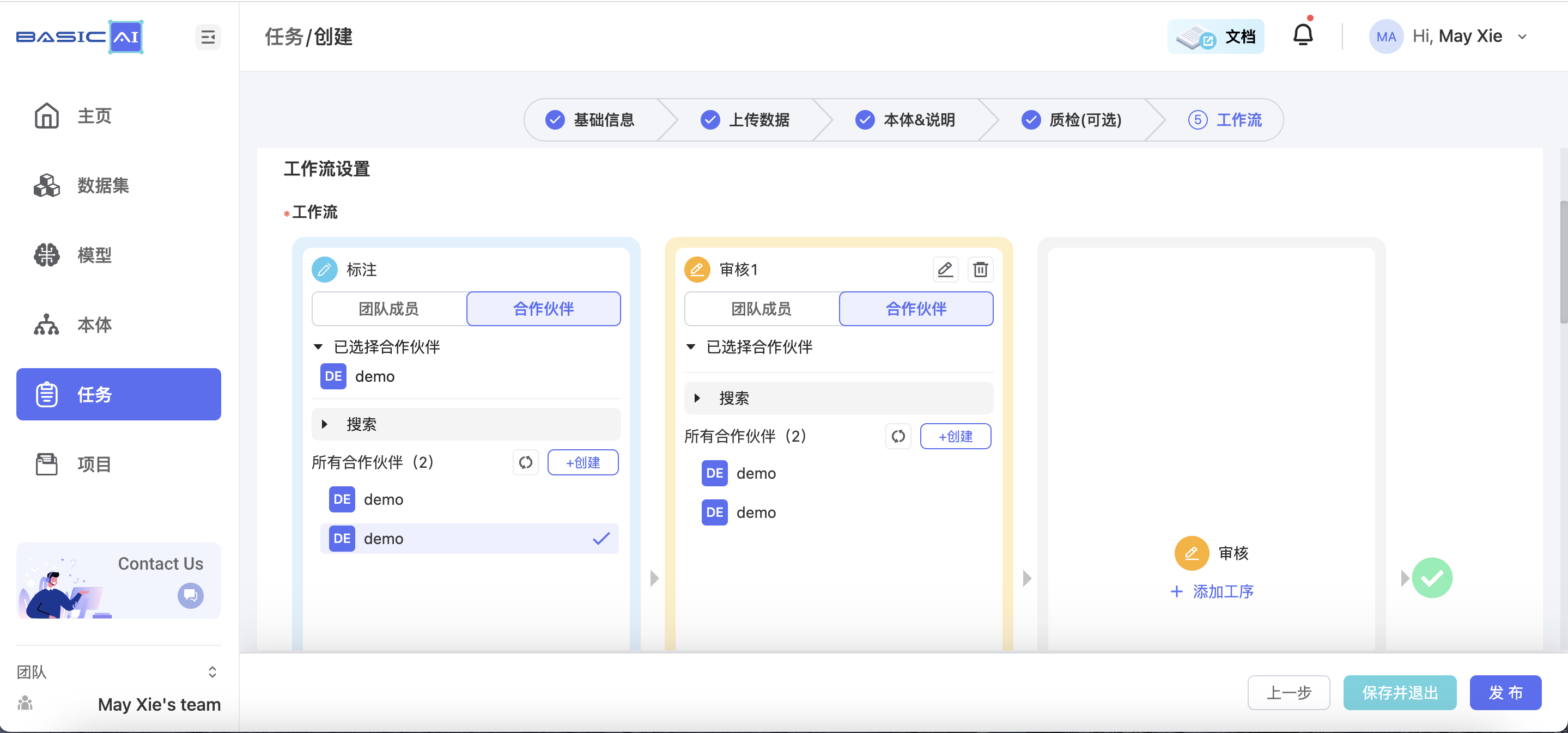Click the BasicAI logo
Screen dimensions: 1568x733
click(80, 37)
